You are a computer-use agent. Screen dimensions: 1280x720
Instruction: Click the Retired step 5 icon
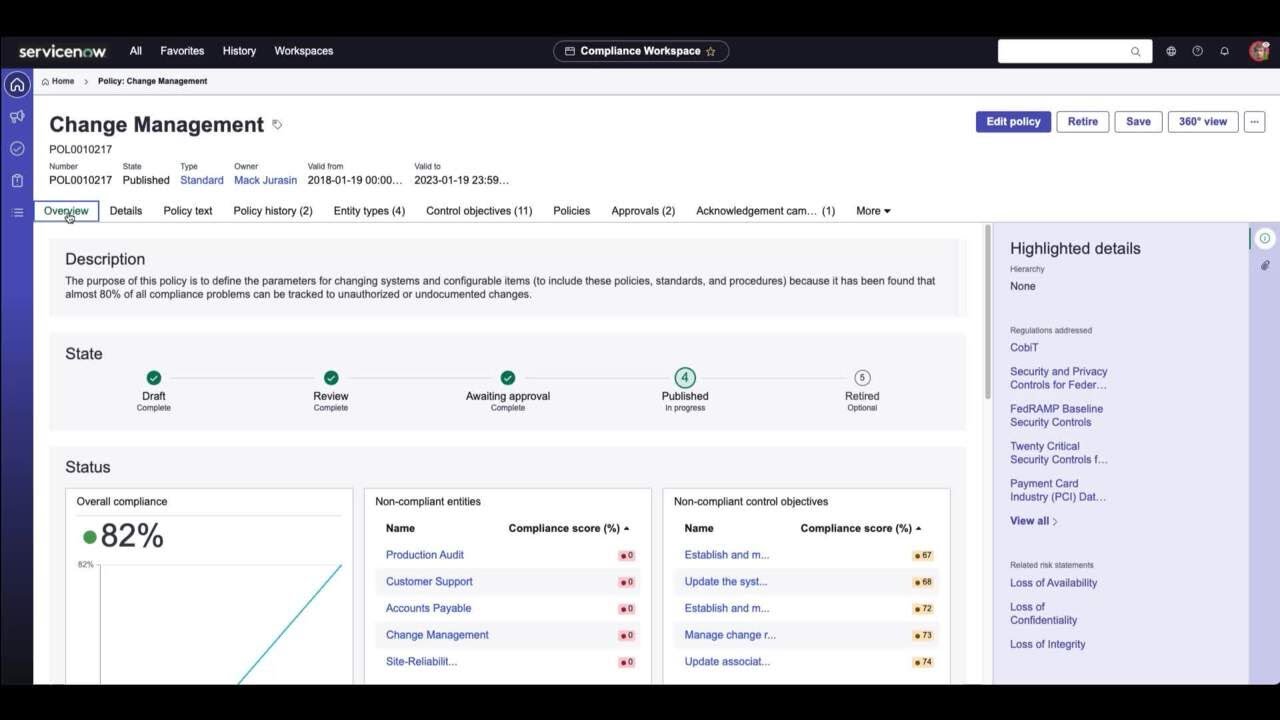pos(862,377)
